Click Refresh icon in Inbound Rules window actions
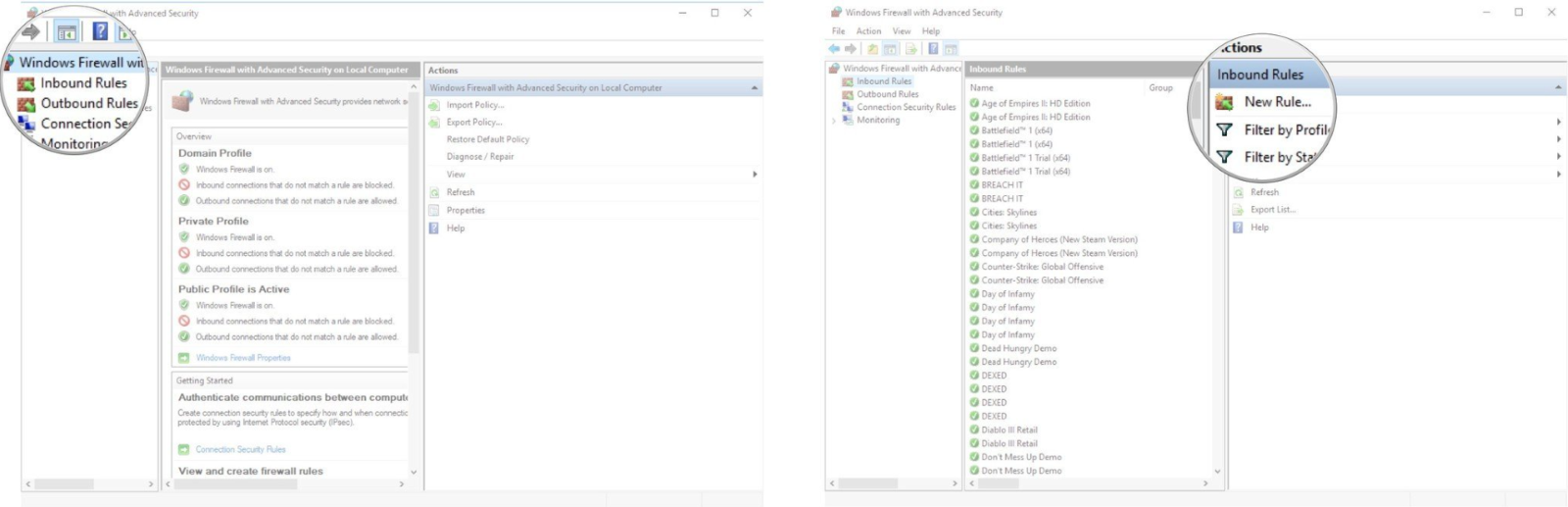This screenshot has height=507, width=1568. 1239,192
